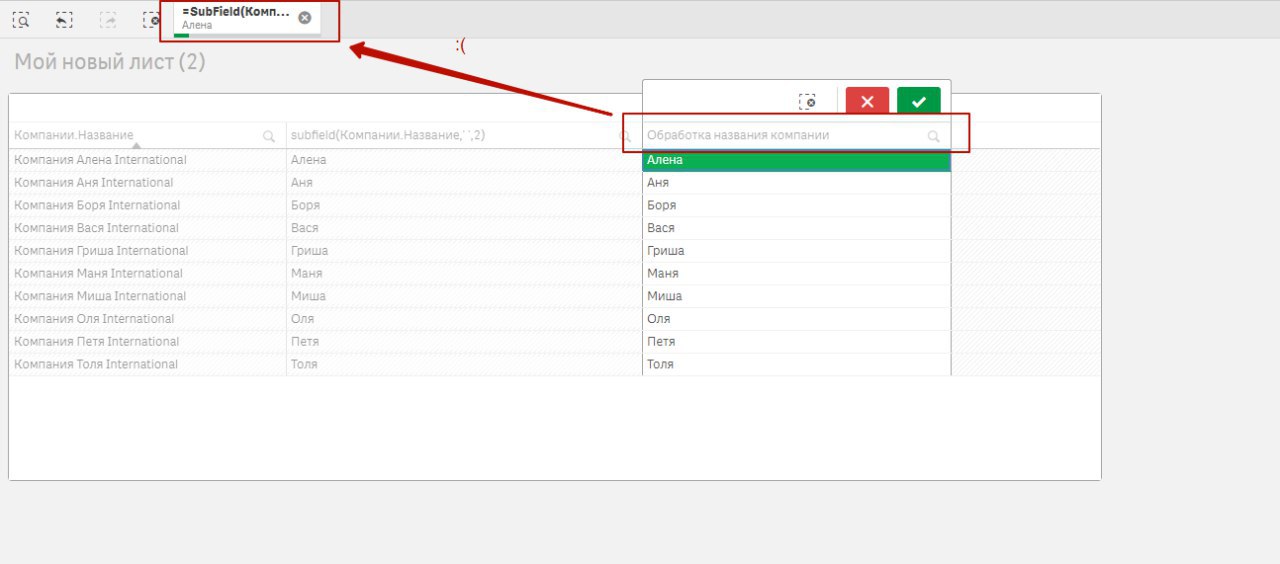1280x564 pixels.
Task: Select Алена in subfield table column
Action: point(464,160)
